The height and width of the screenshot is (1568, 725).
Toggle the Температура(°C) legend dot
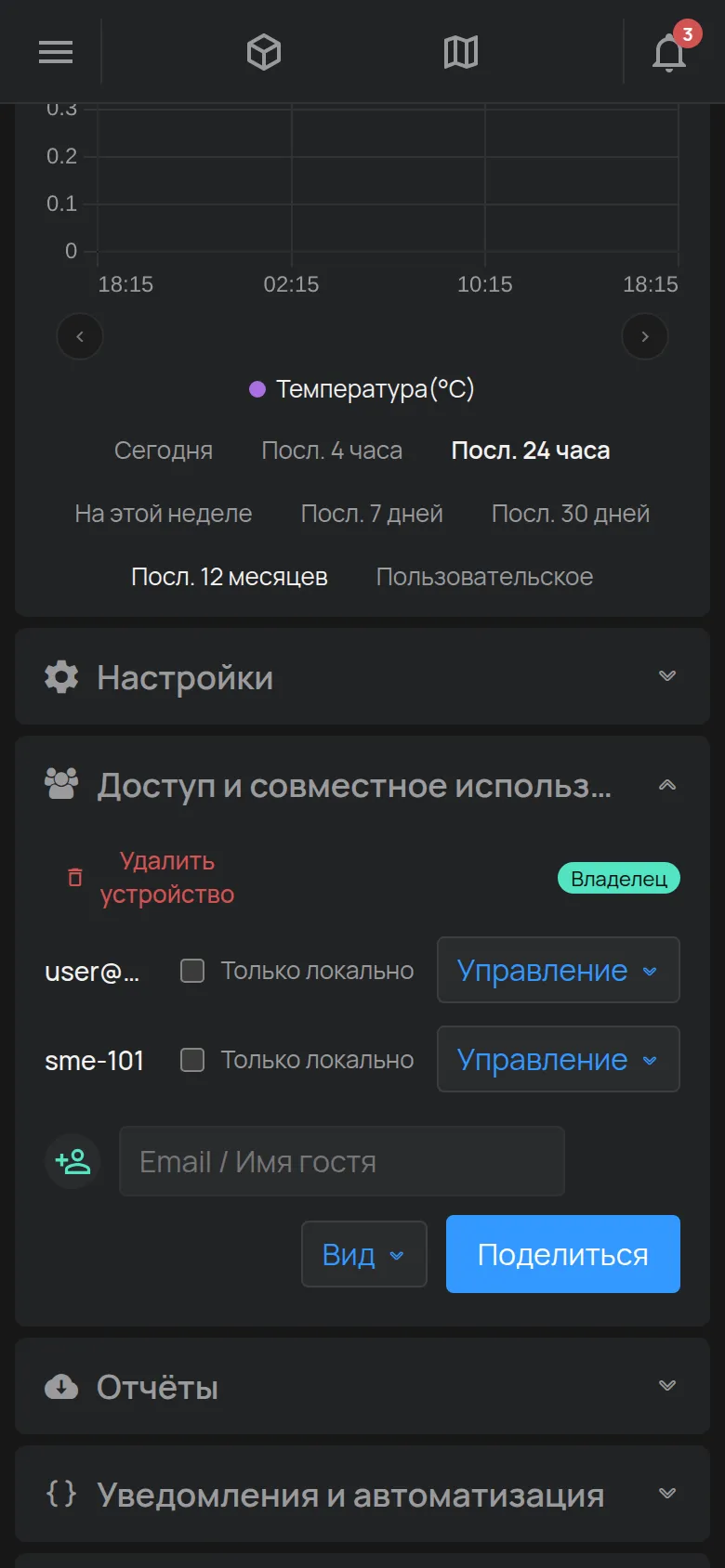click(257, 389)
